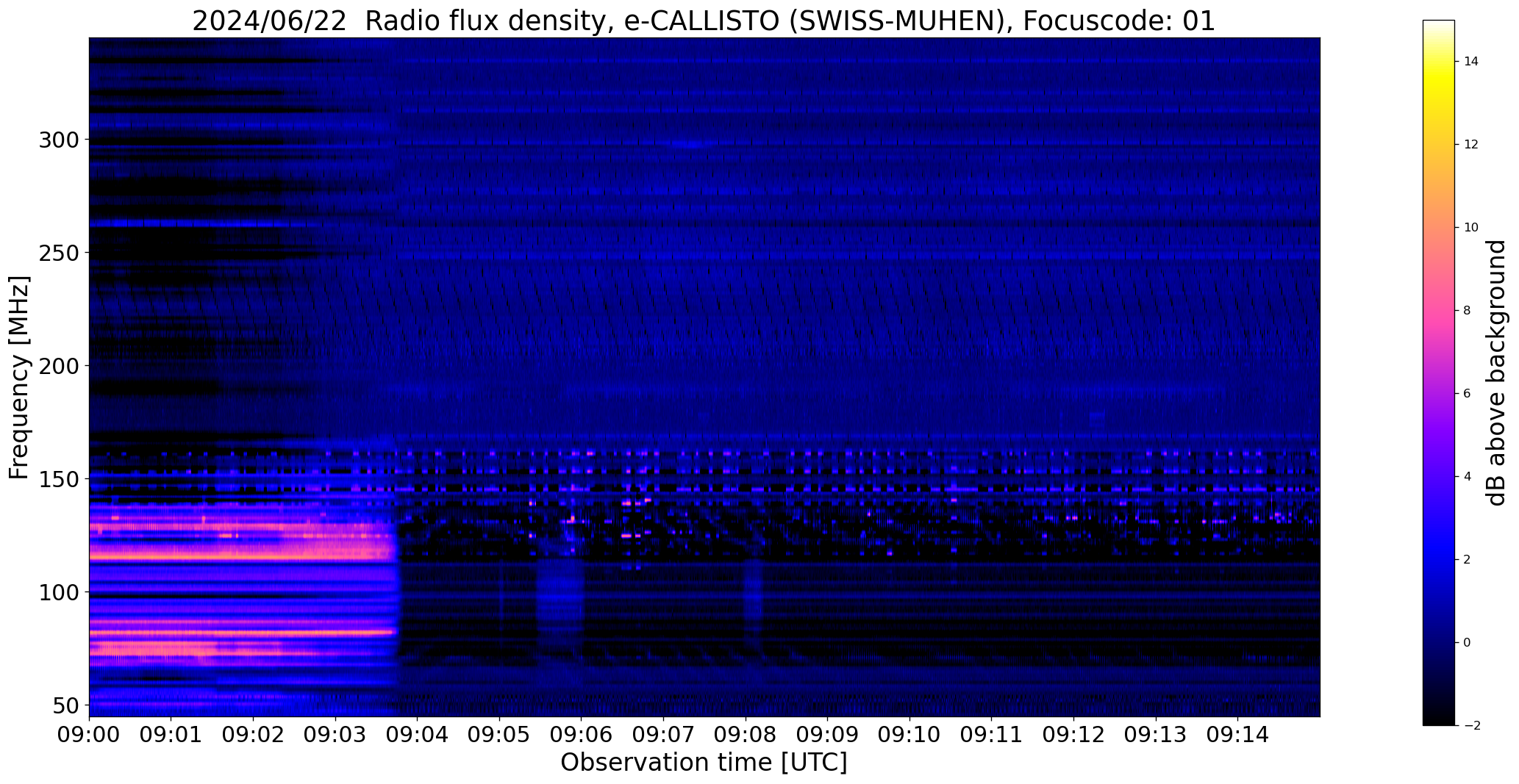Click the 09:12 time tick label

[x=1073, y=735]
